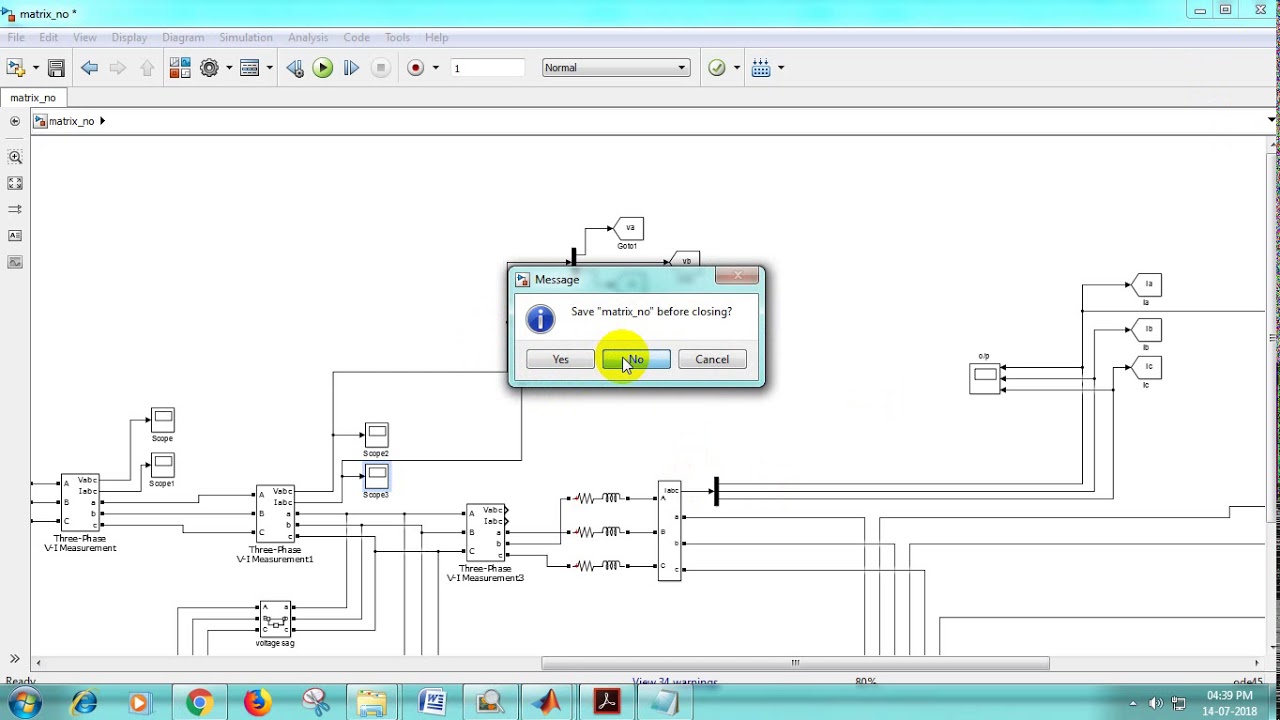This screenshot has height=720, width=1280.
Task: Click the Build Model toolbar icon
Action: (x=761, y=68)
